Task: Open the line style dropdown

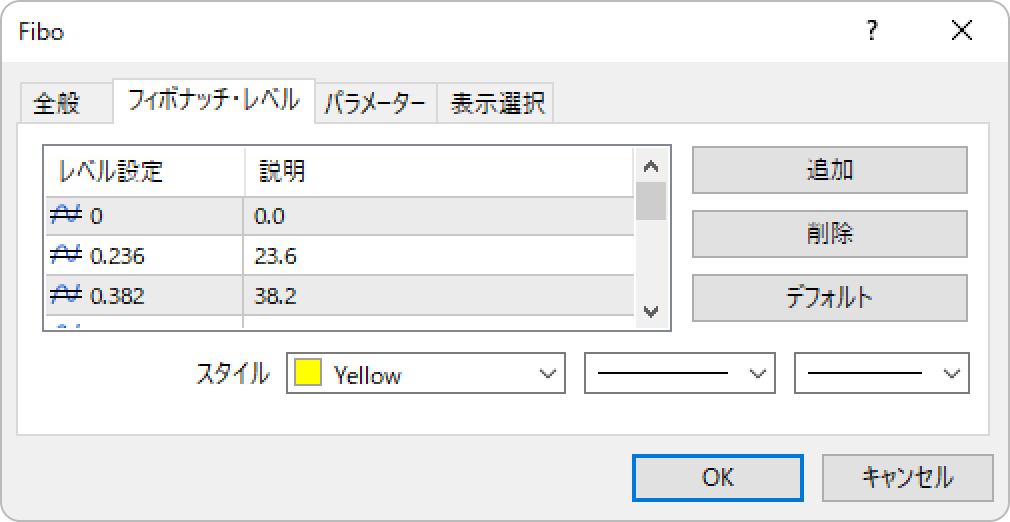Action: [x=680, y=373]
